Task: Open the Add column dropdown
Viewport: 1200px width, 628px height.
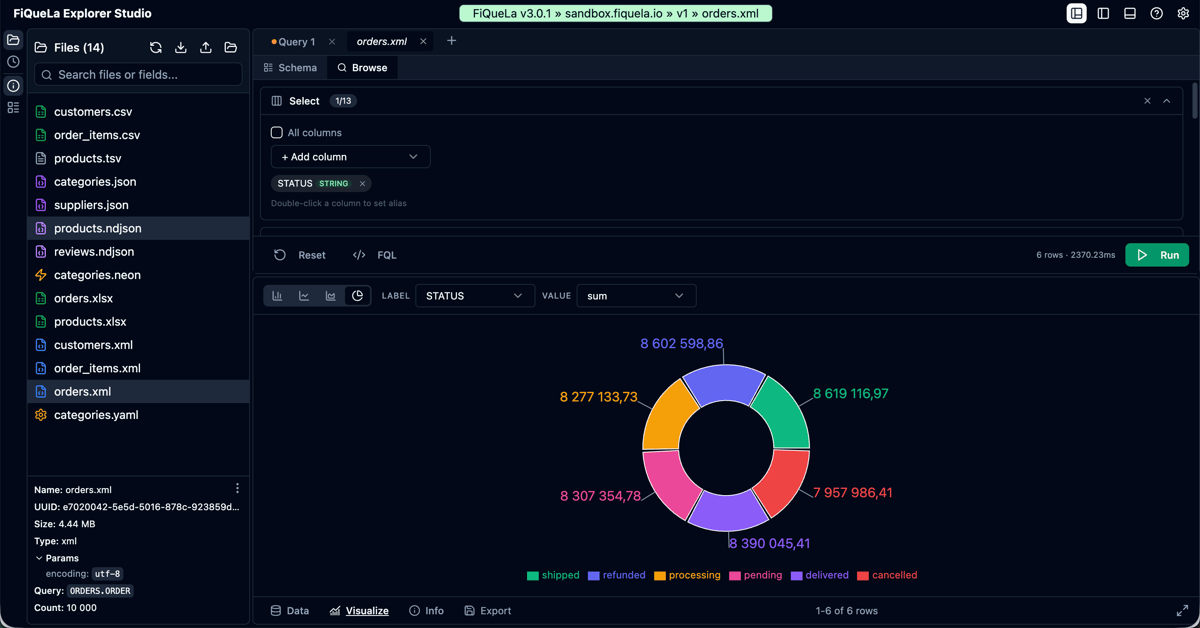Action: [x=350, y=157]
